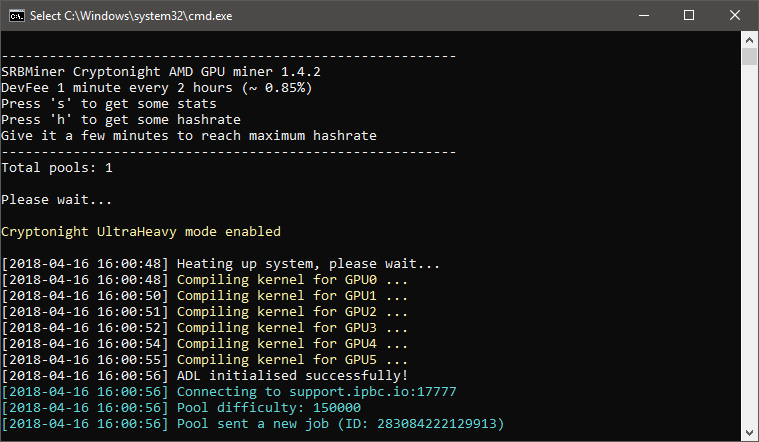Click the 'Total pools: 1' line

[57, 168]
